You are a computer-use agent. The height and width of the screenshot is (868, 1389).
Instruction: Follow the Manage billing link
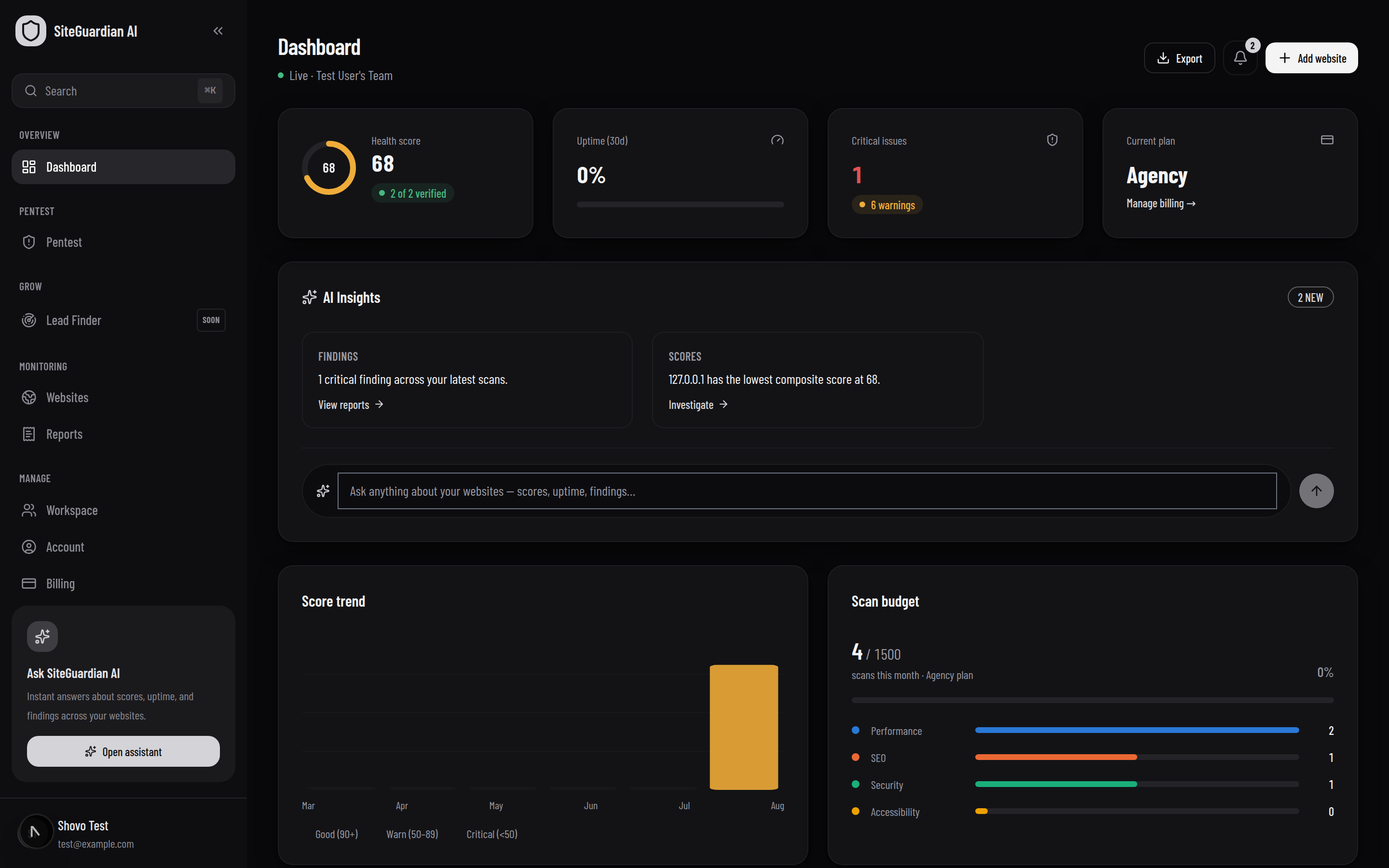coord(1160,204)
